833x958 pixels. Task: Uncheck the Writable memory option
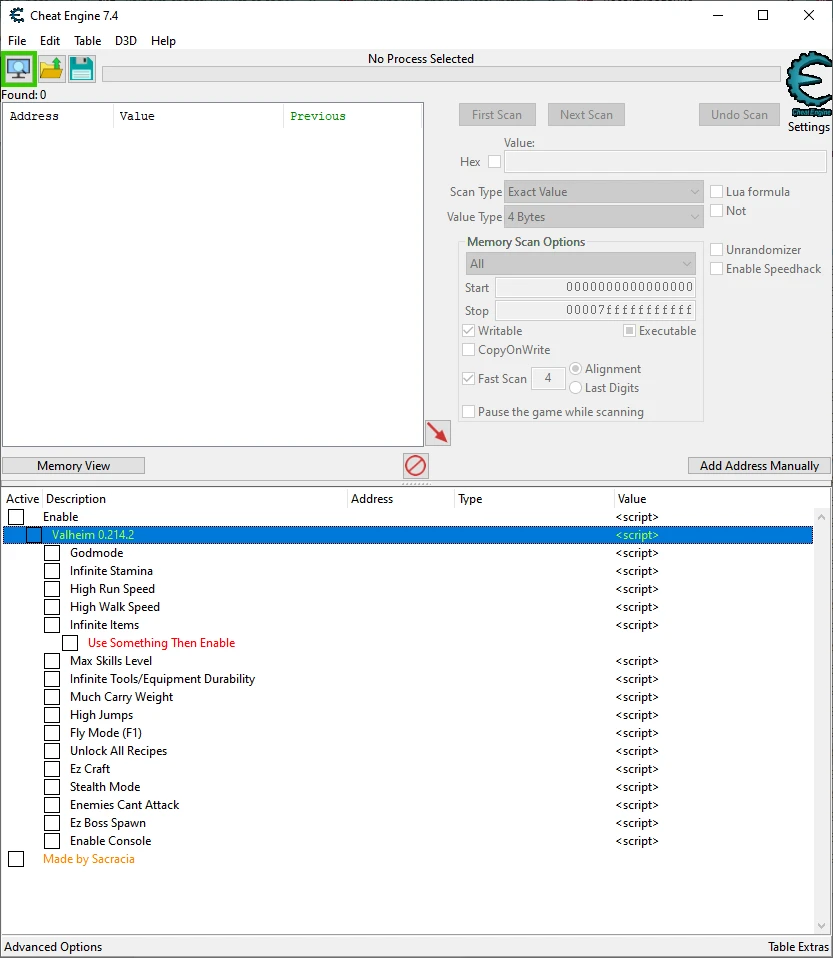click(x=467, y=330)
